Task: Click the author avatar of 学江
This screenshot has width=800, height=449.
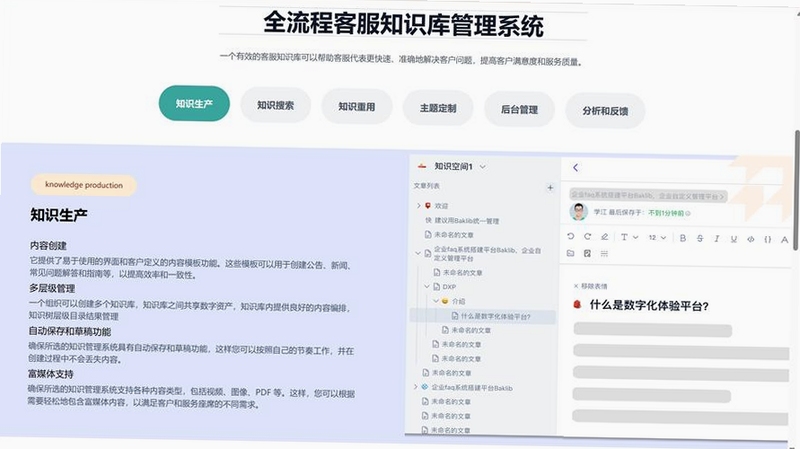Action: [579, 212]
